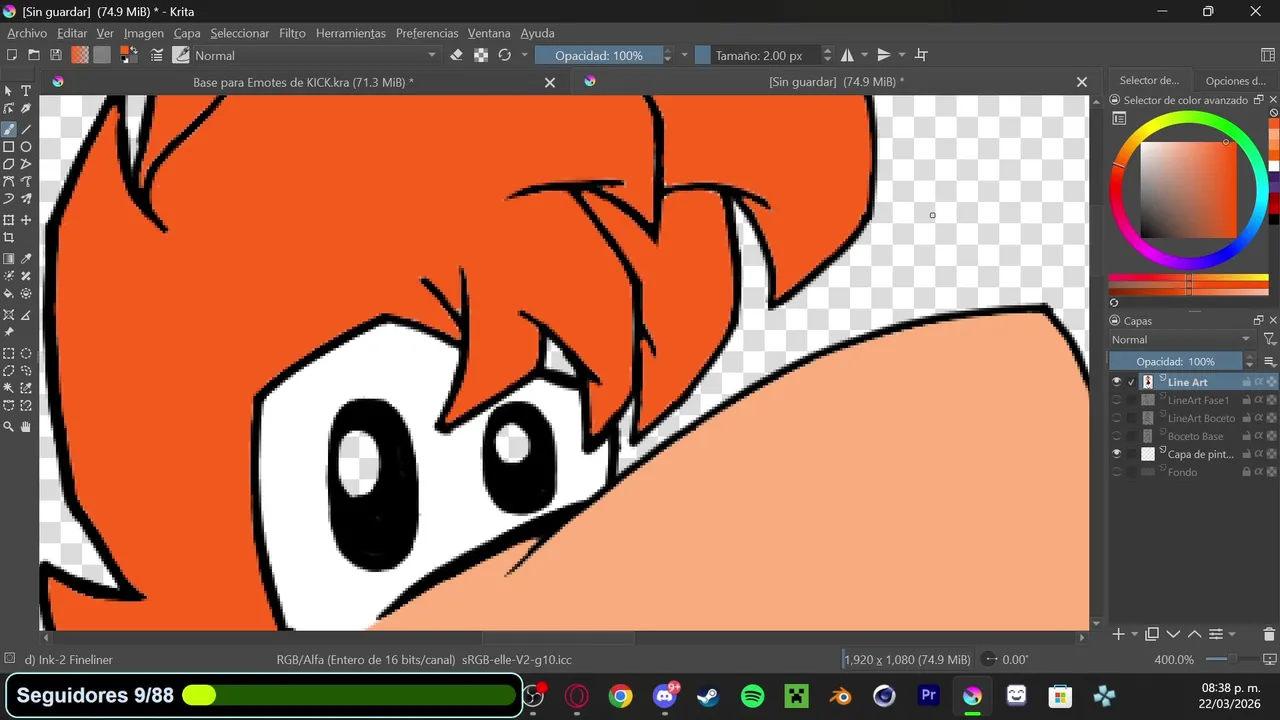Activate the Color Sampler eyedropper tool
This screenshot has height=720, width=1280.
tap(26, 259)
